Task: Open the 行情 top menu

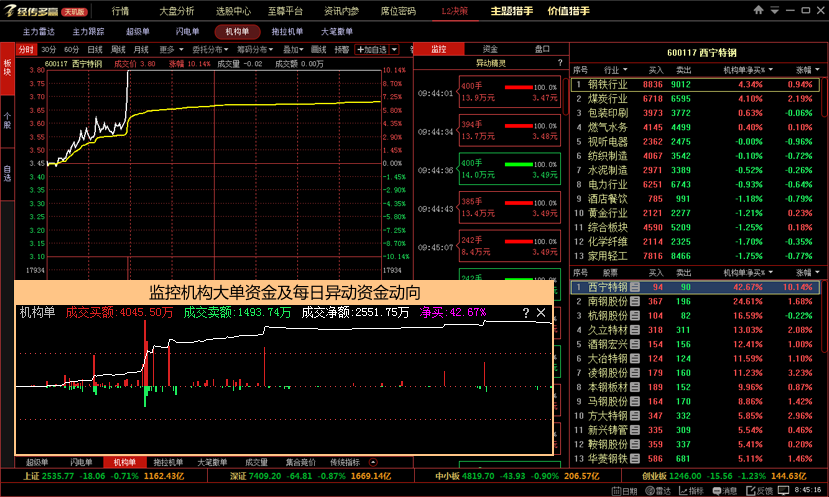Action: coord(120,11)
